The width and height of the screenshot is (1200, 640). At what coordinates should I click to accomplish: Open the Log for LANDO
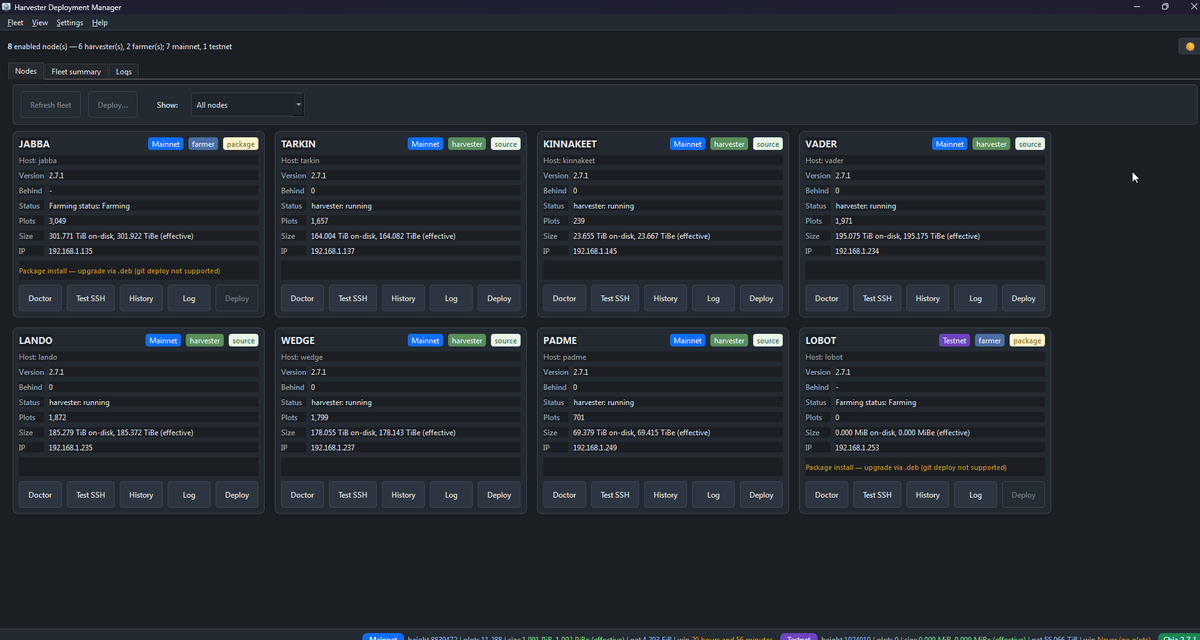pyautogui.click(x=189, y=495)
